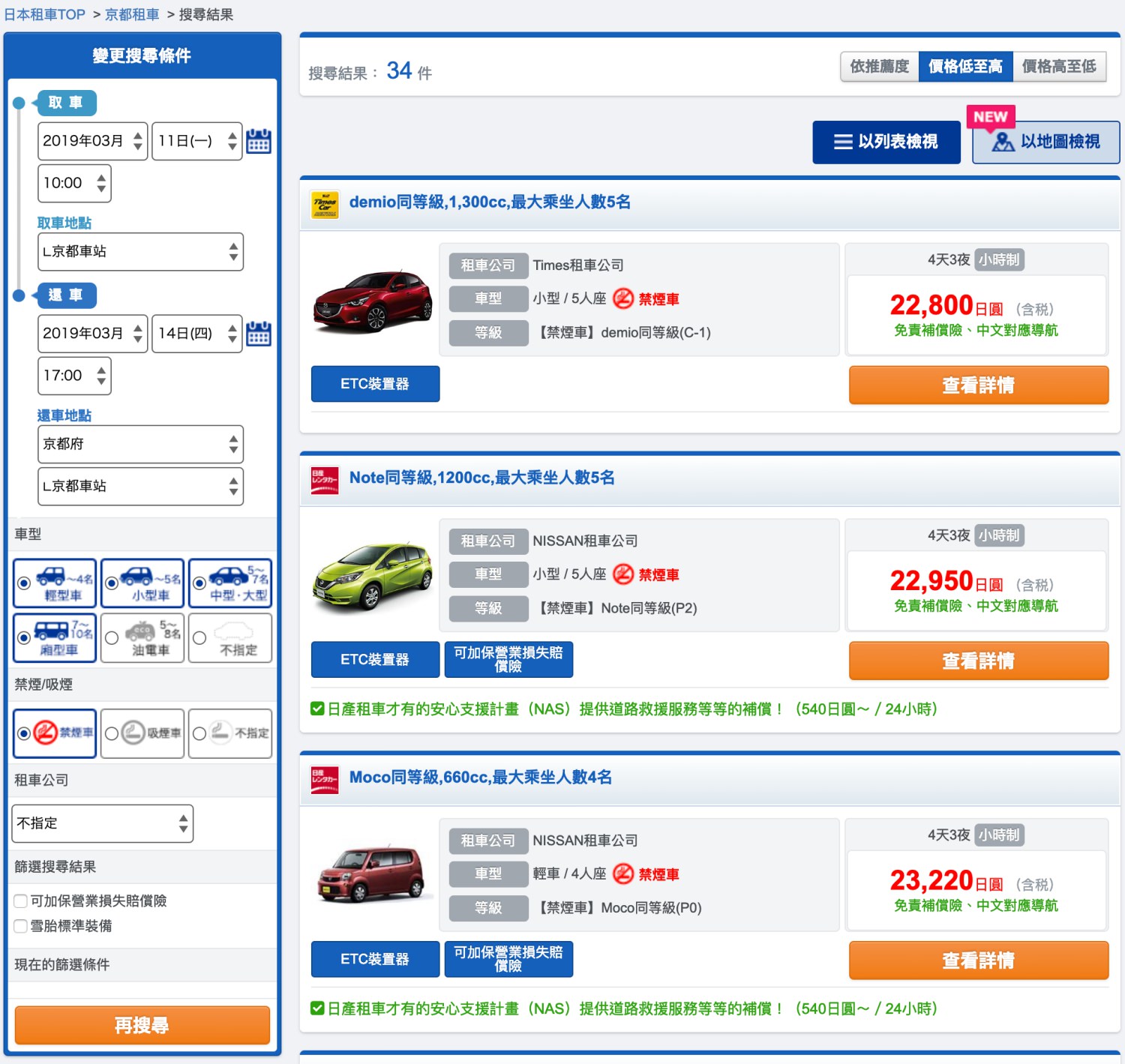Open Note同等級 listing title
Viewport: 1125px width, 1064px height.
tap(481, 478)
